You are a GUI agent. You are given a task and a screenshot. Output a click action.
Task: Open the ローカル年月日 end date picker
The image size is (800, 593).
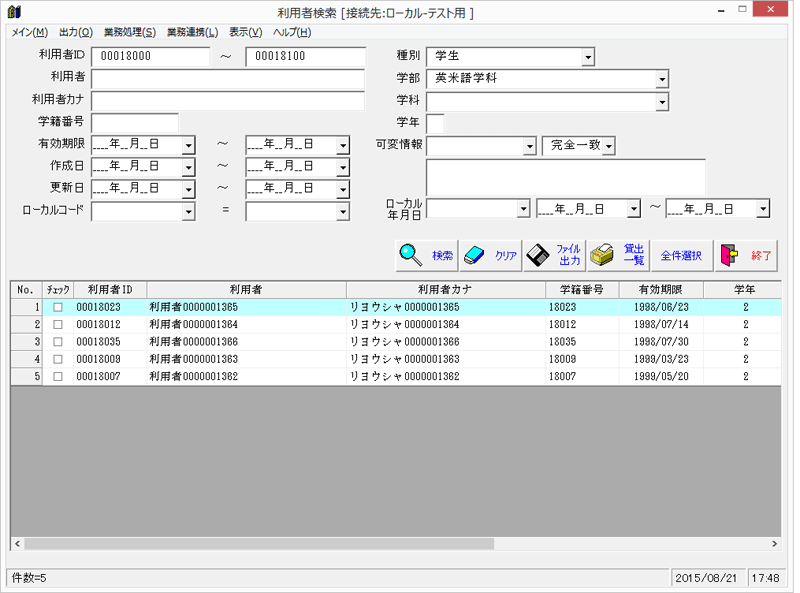point(763,209)
